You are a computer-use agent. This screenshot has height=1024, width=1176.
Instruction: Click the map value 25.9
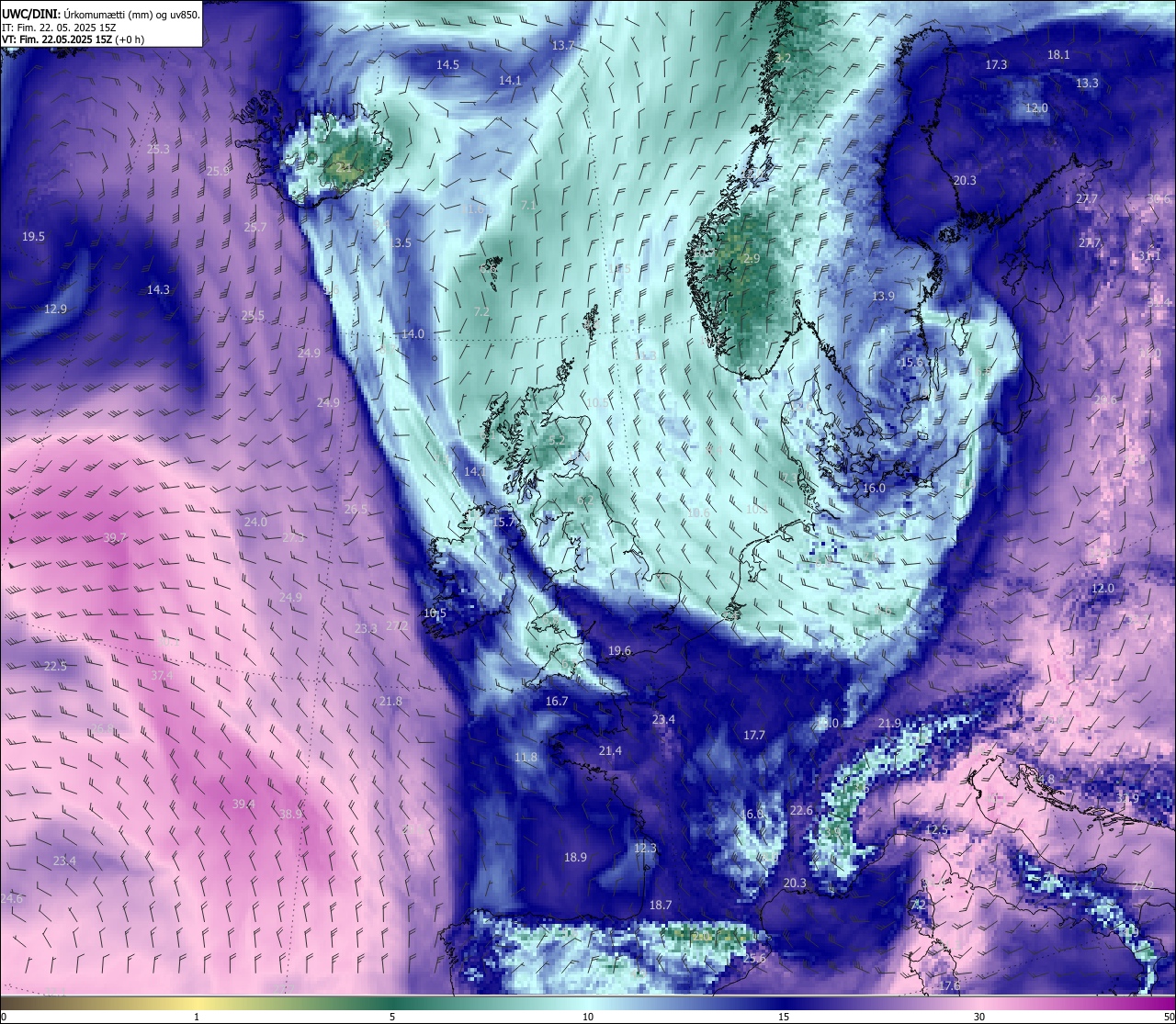pyautogui.click(x=218, y=172)
